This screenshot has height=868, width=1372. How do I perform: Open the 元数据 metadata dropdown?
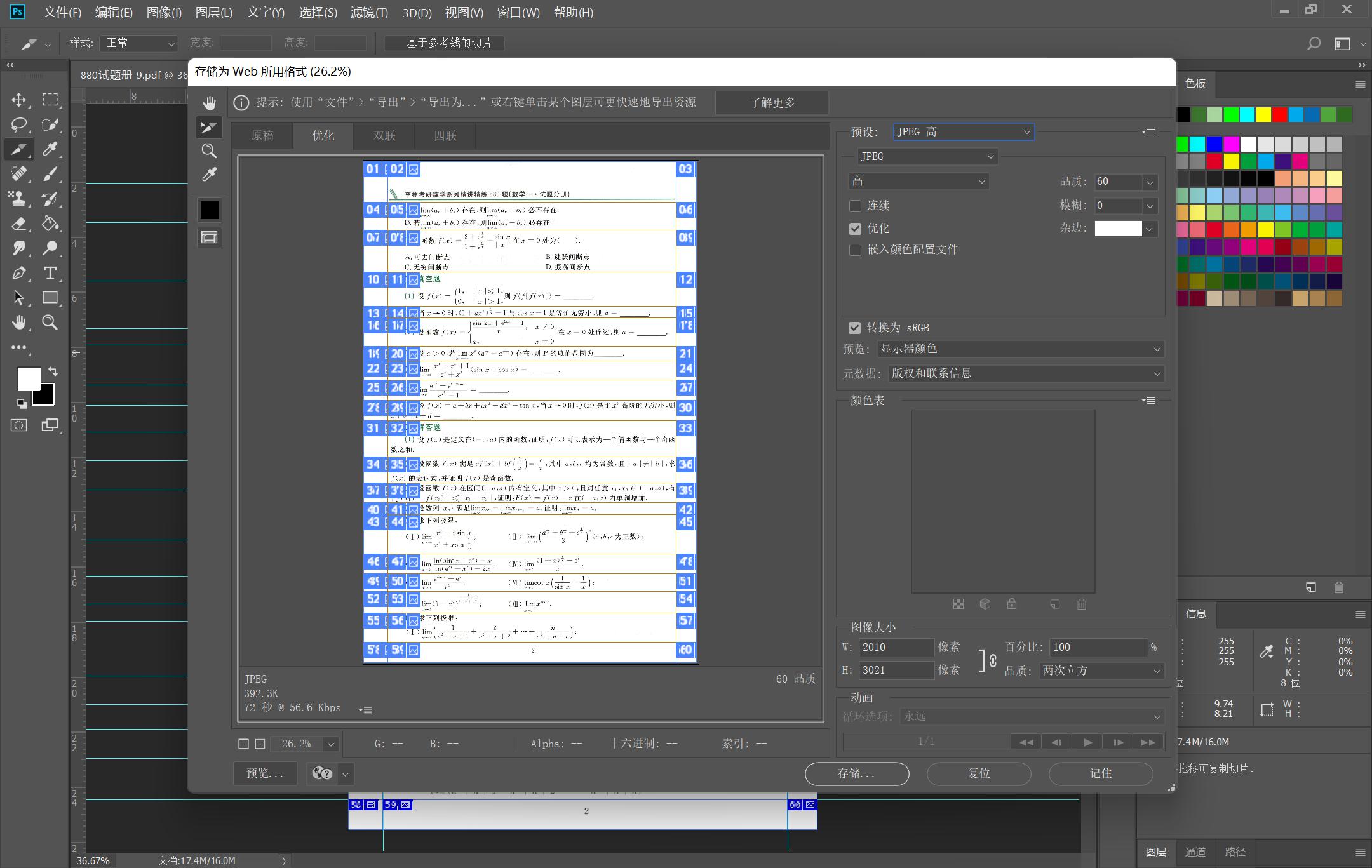(x=1025, y=373)
